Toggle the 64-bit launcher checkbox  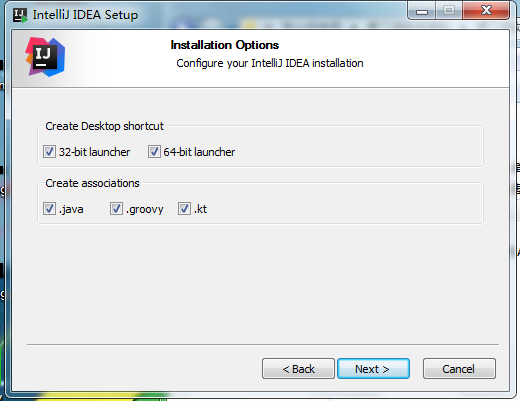(154, 152)
